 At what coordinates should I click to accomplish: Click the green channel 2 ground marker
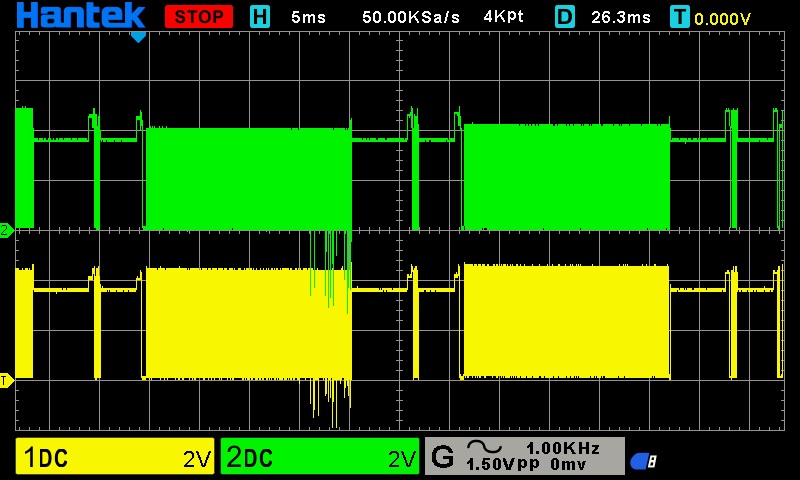6,230
